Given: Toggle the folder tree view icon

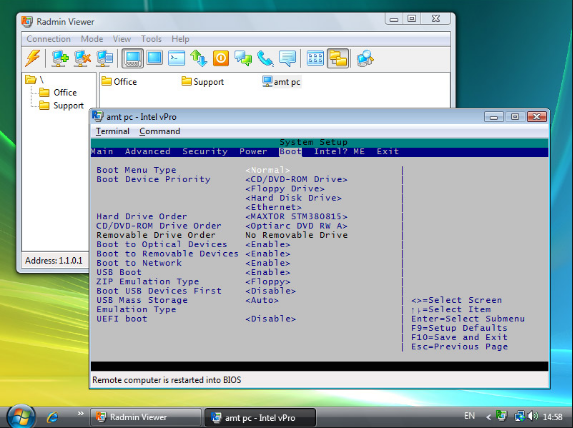Looking at the screenshot, I should 338,58.
